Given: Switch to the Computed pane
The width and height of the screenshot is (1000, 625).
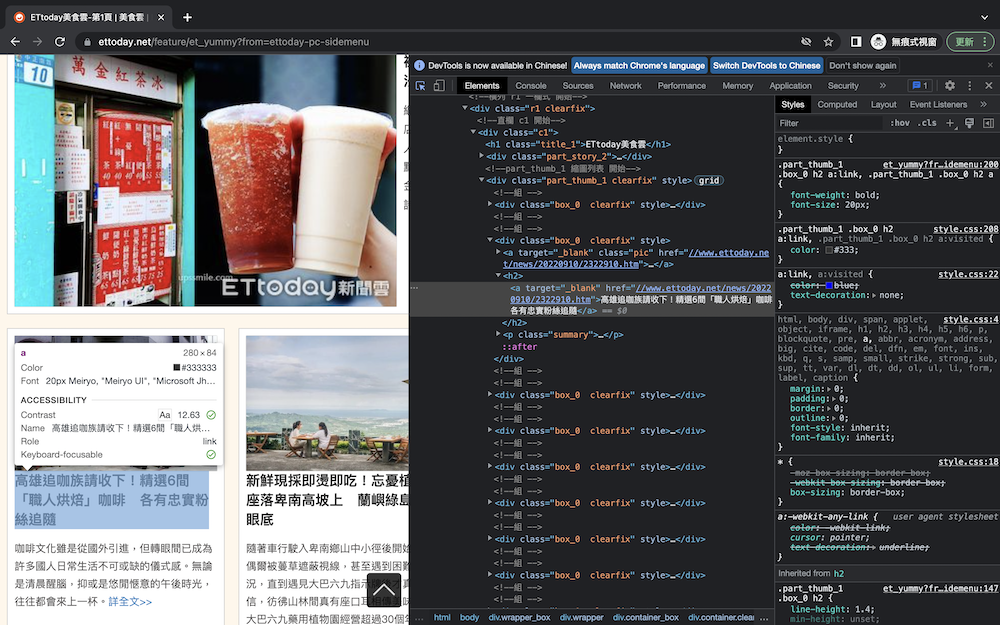Looking at the screenshot, I should pyautogui.click(x=837, y=105).
